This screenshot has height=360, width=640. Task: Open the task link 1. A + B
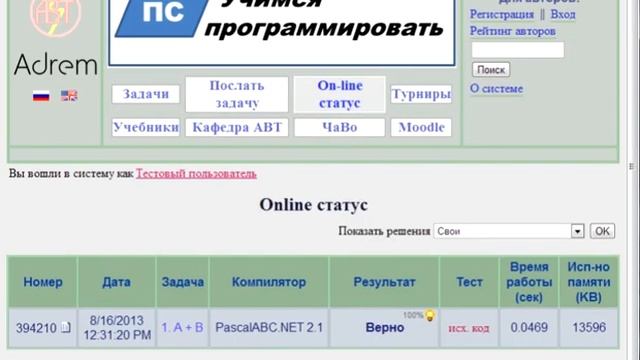click(182, 327)
